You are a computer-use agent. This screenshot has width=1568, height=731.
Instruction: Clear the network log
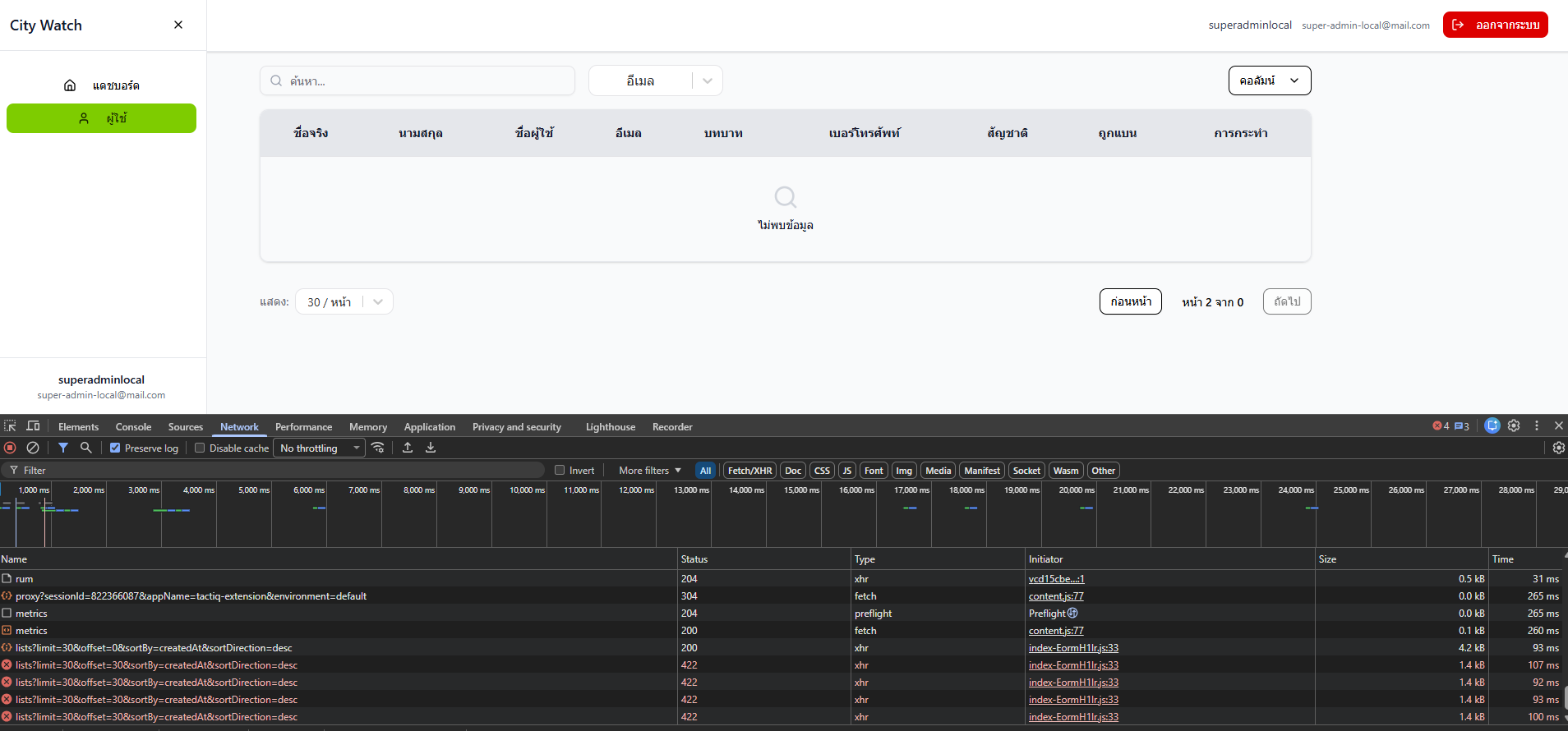click(x=33, y=448)
